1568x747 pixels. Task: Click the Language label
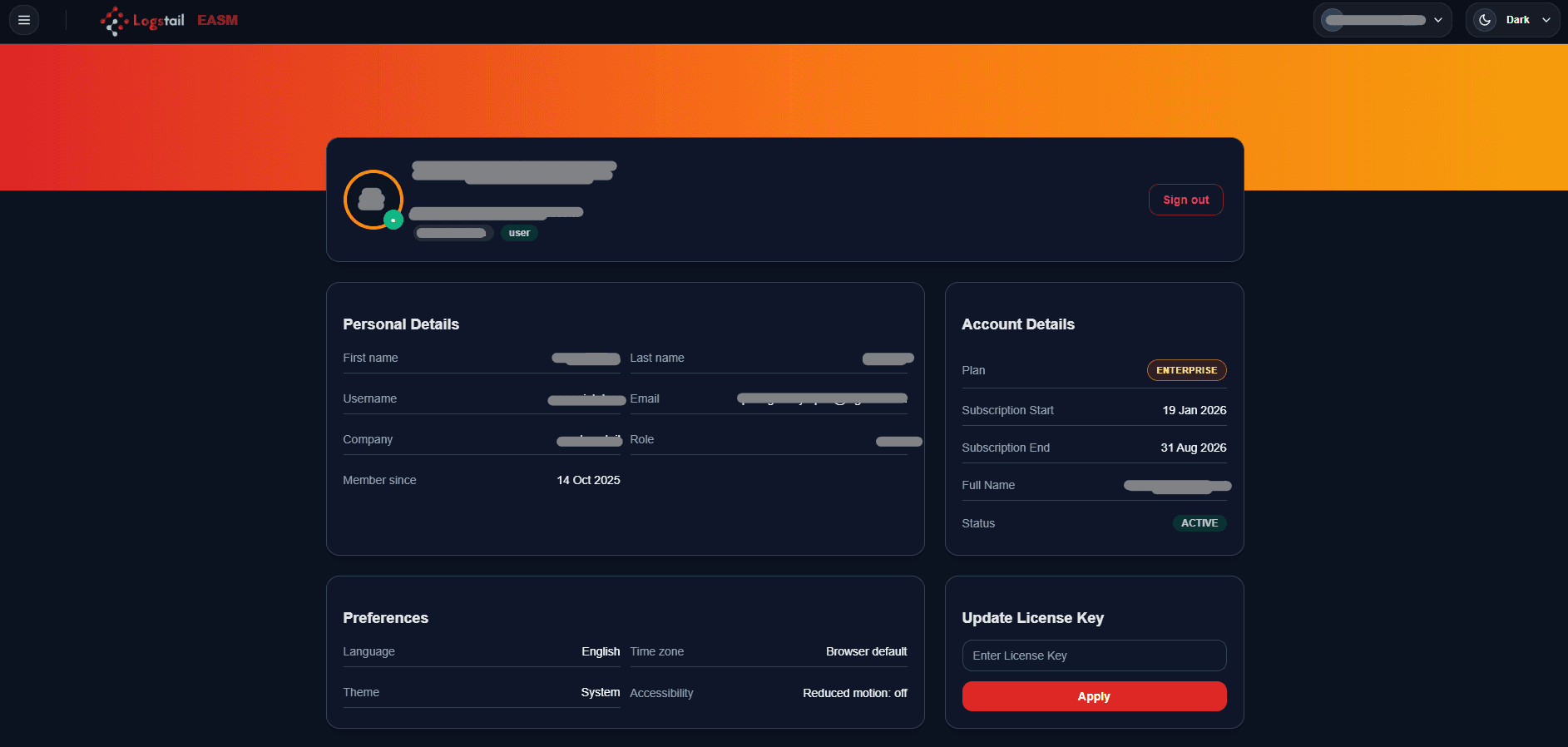tap(369, 651)
